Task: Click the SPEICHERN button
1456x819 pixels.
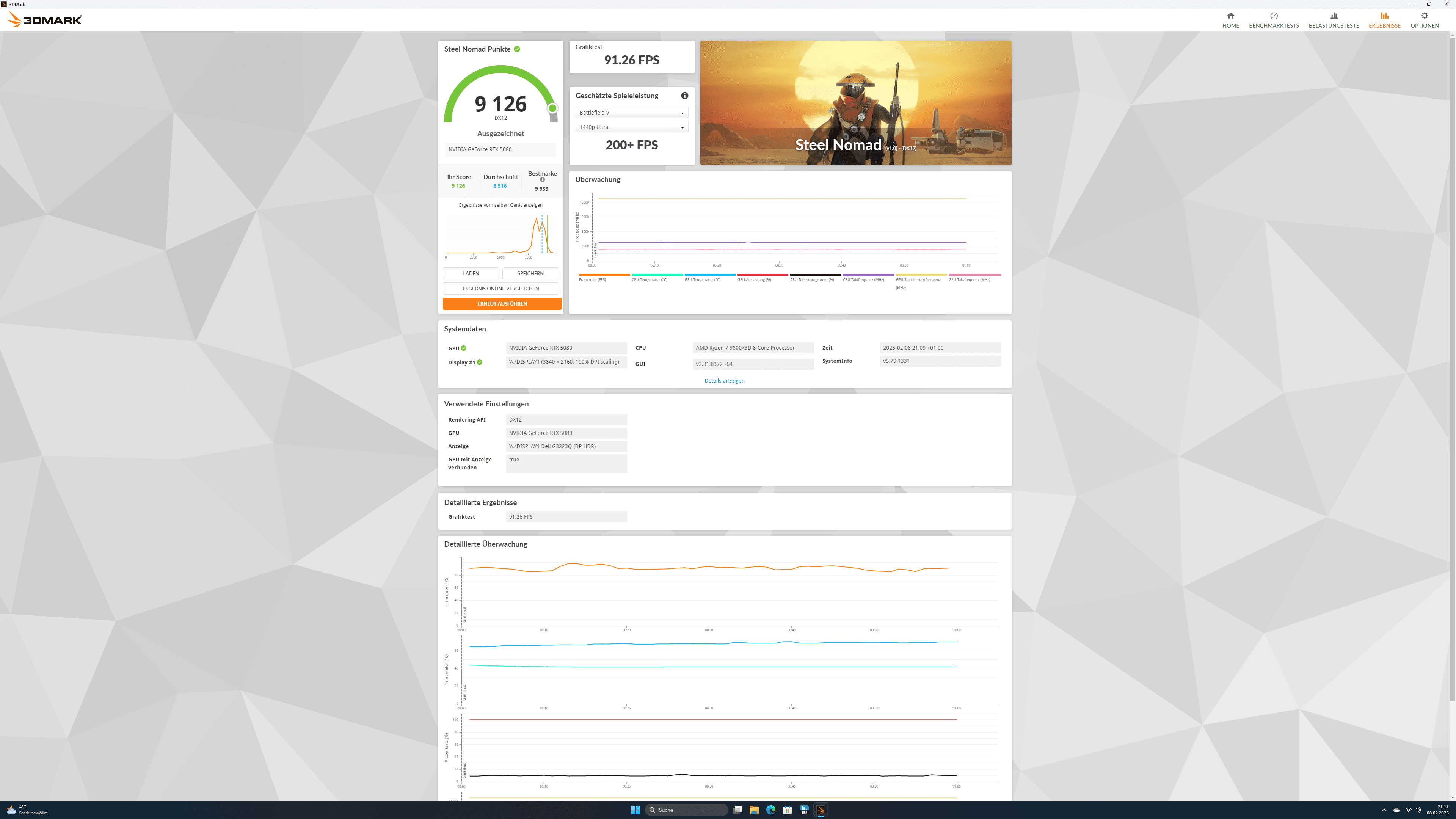Action: (x=530, y=273)
